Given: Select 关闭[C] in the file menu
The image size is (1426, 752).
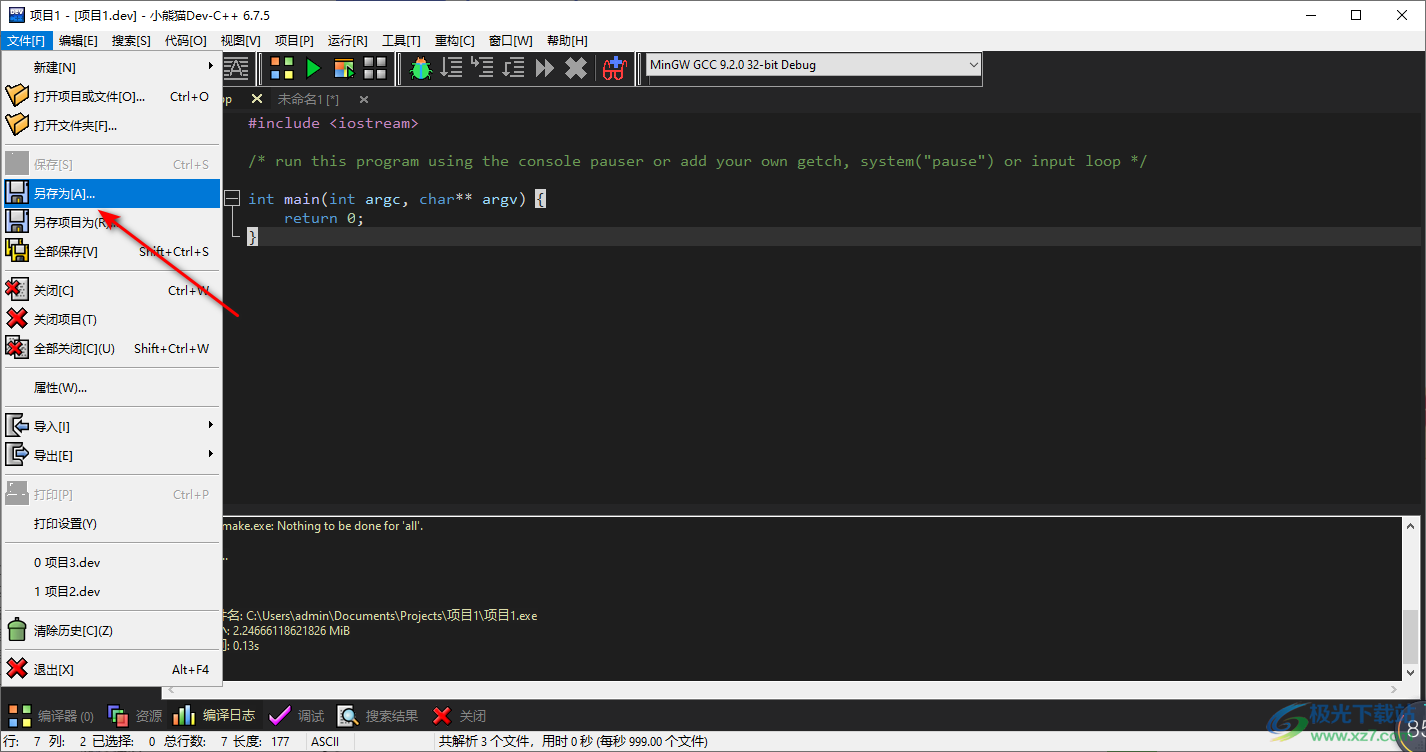Looking at the screenshot, I should [112, 290].
